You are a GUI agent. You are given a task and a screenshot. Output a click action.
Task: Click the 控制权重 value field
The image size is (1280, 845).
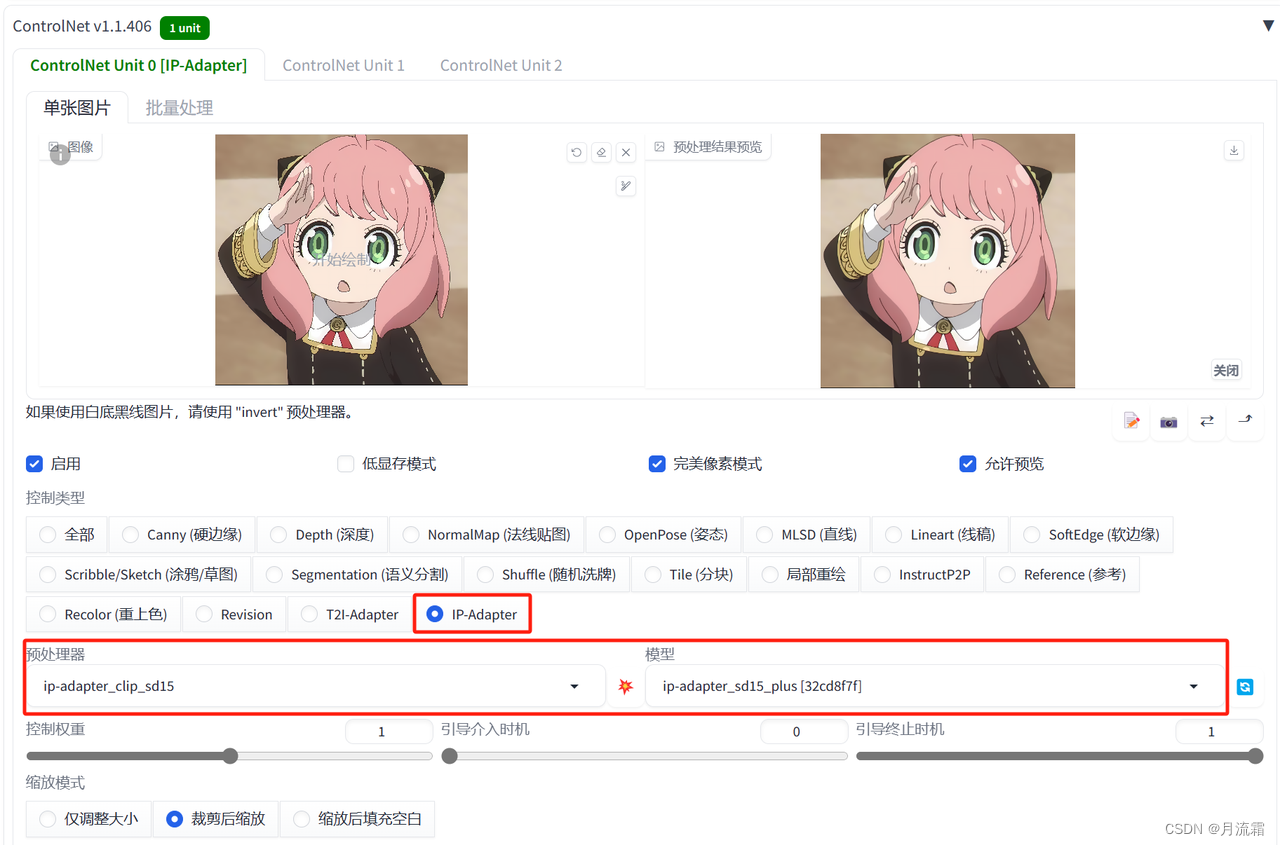tap(389, 732)
